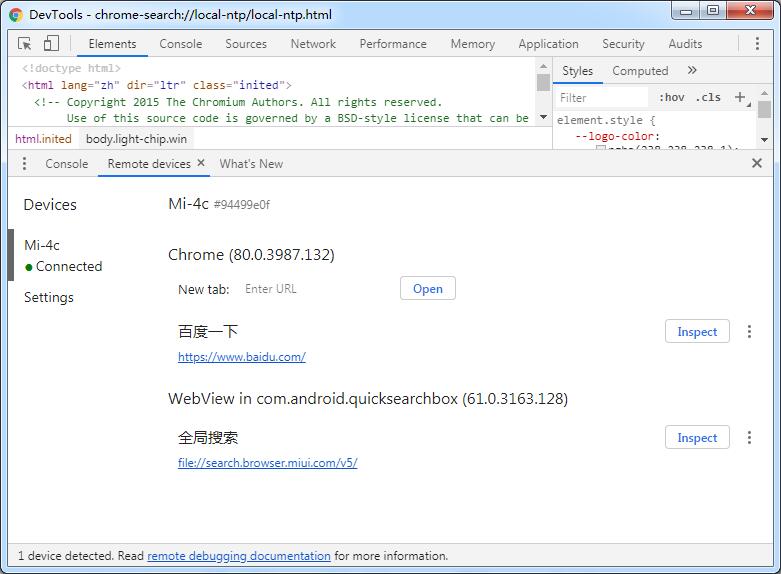Select the Remote devices drawer tab
The width and height of the screenshot is (781, 574).
point(149,163)
